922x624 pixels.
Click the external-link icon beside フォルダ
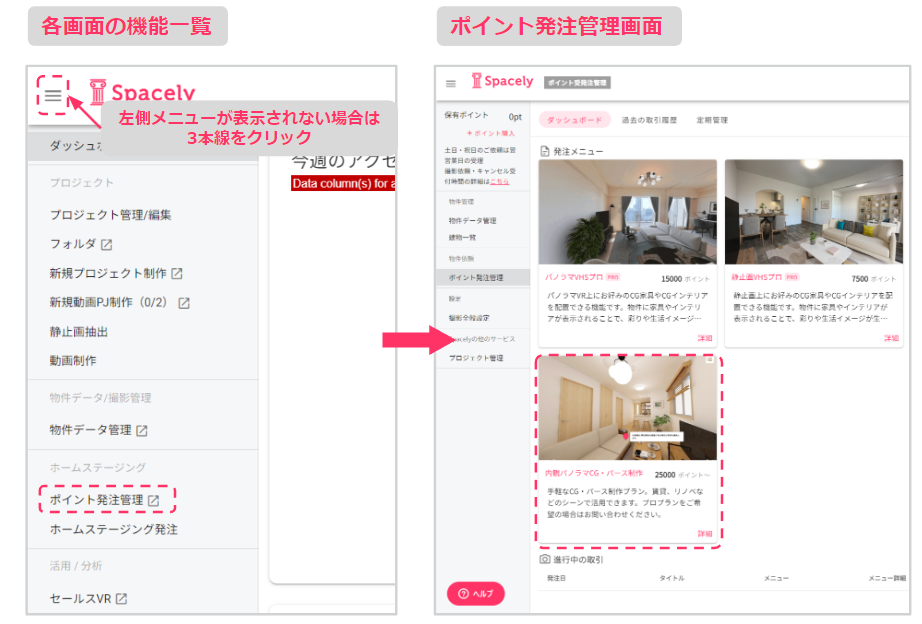[106, 245]
